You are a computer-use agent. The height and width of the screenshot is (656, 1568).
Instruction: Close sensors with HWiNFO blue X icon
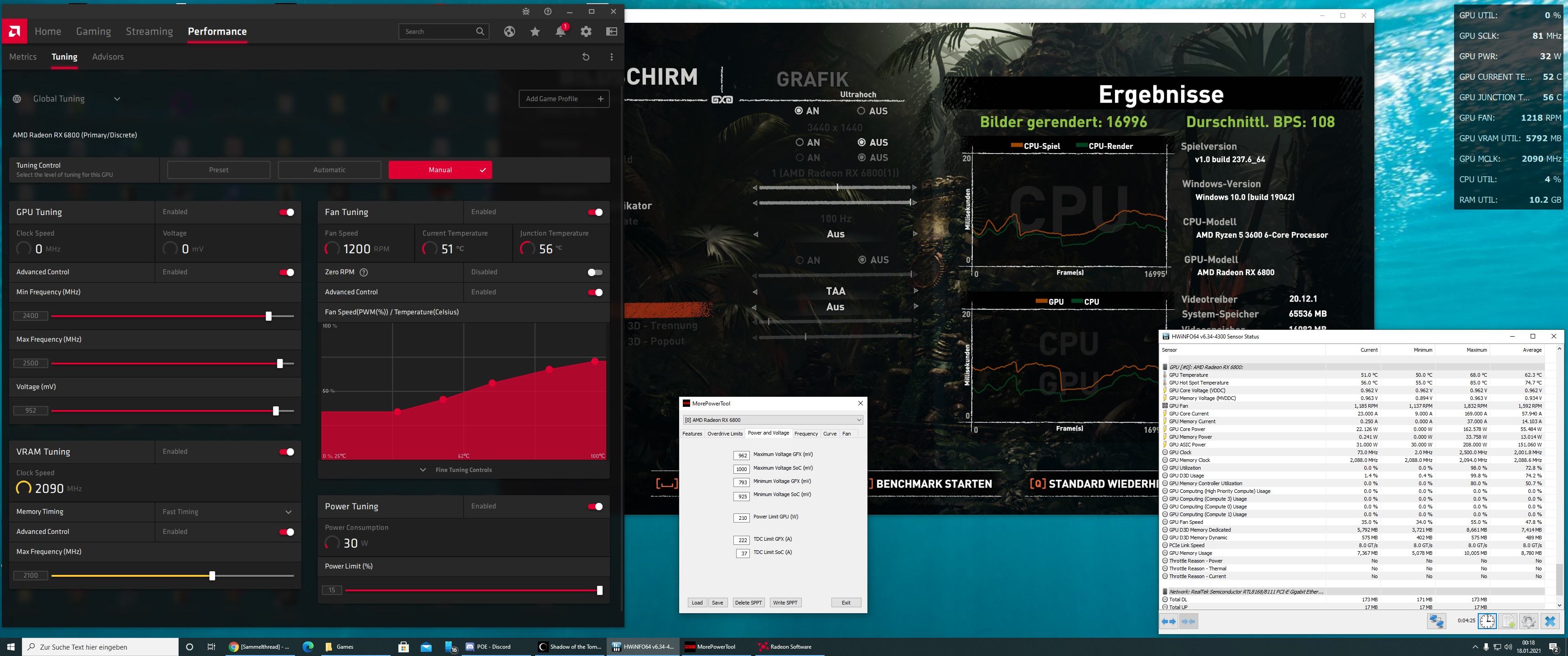click(x=1550, y=621)
